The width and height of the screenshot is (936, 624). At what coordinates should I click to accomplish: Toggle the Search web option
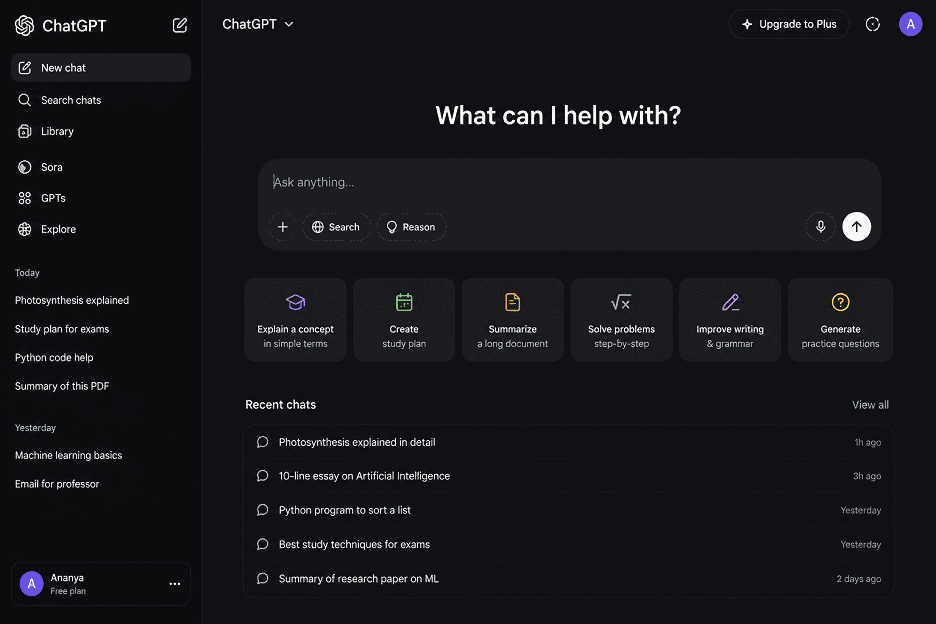(x=336, y=227)
